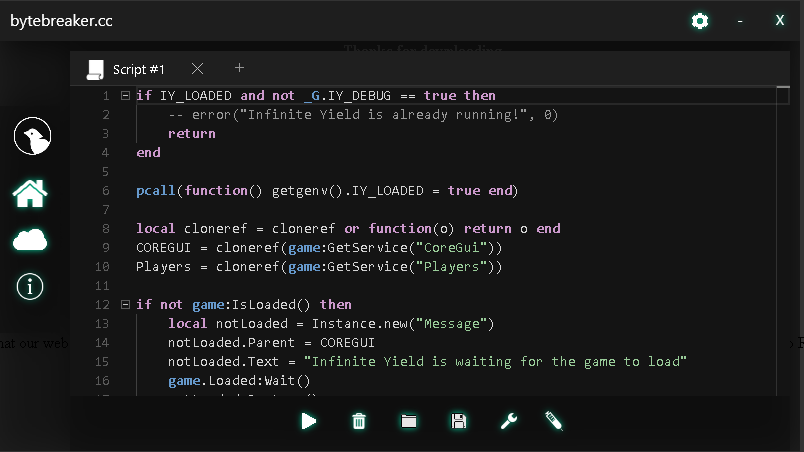Screen dimensions: 804x452
Task: Click 'local cloneref' on line 8
Action: (x=191, y=229)
